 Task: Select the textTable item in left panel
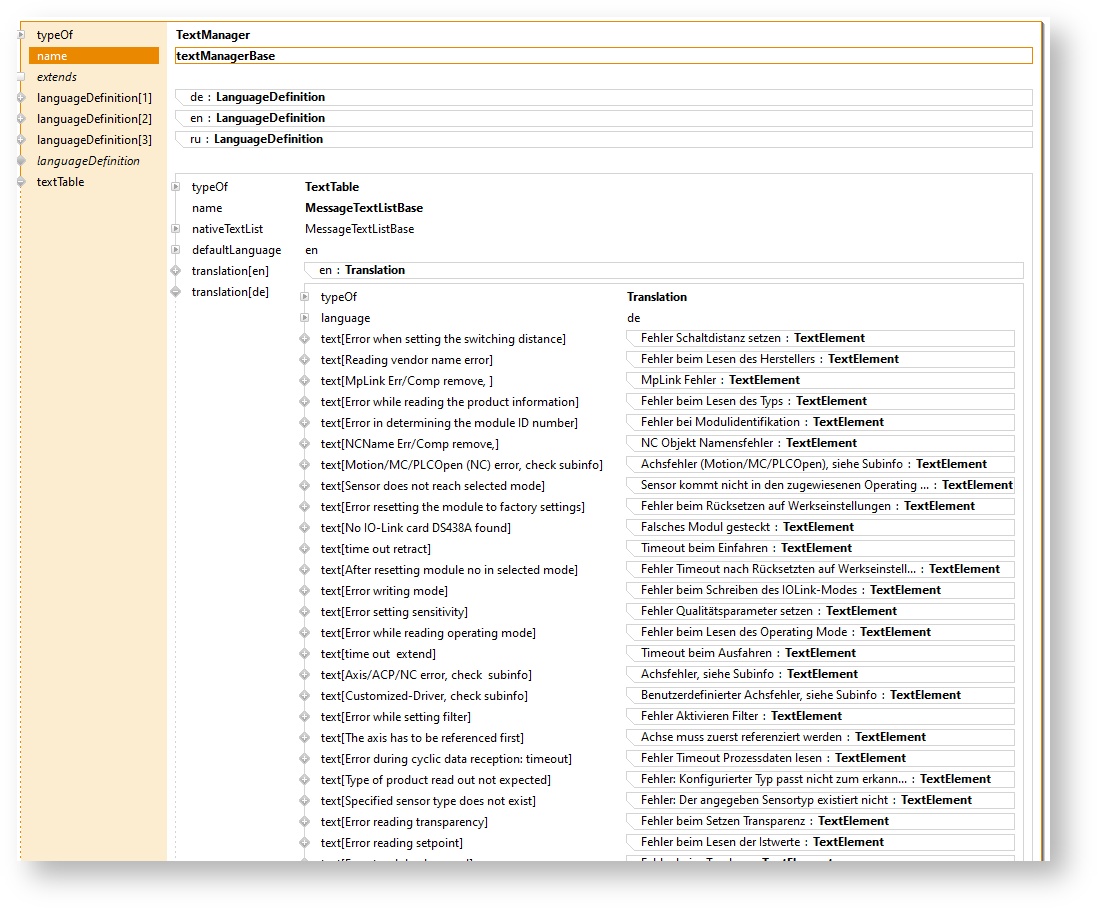point(60,182)
